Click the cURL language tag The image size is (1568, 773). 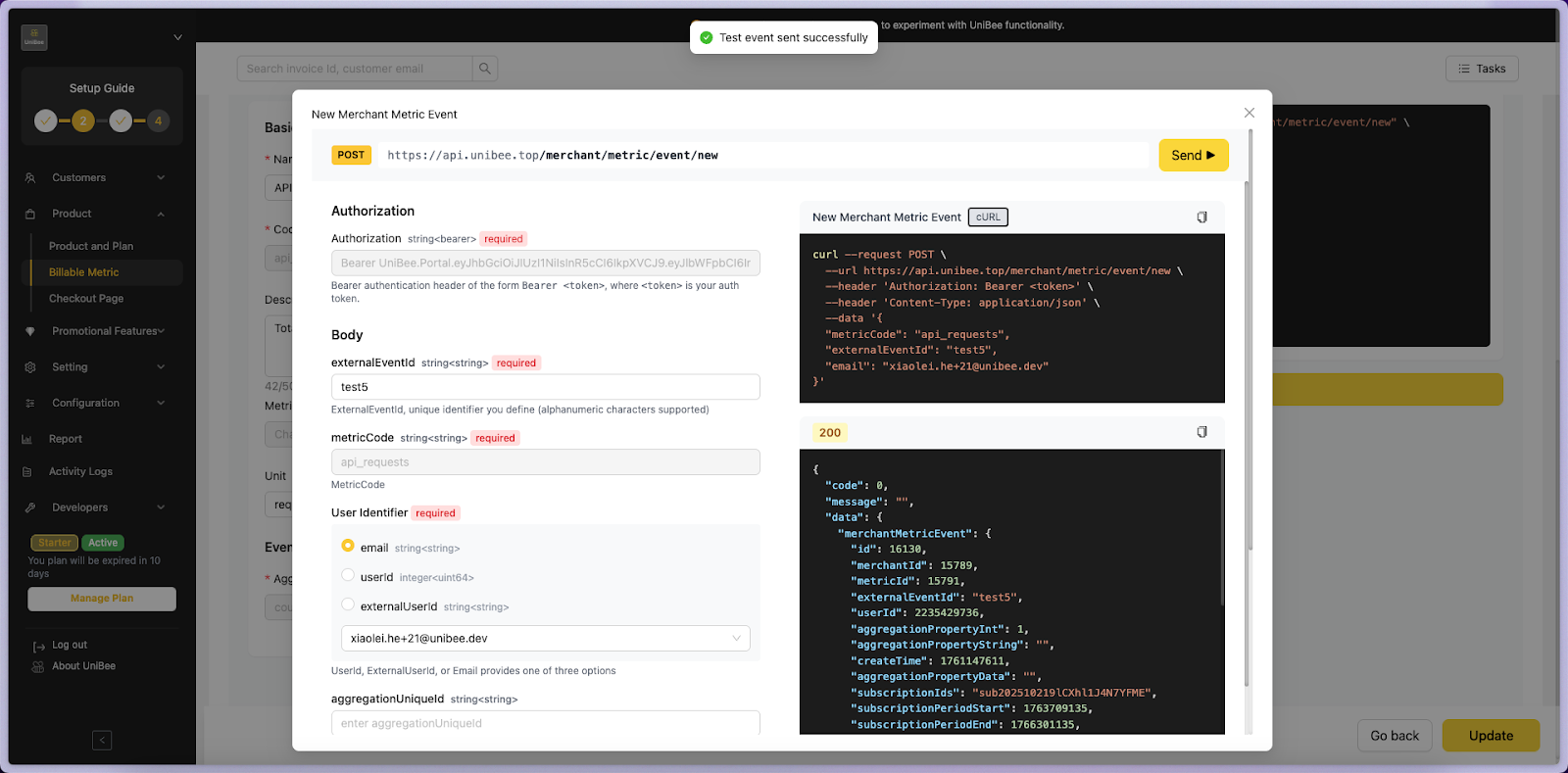(988, 217)
